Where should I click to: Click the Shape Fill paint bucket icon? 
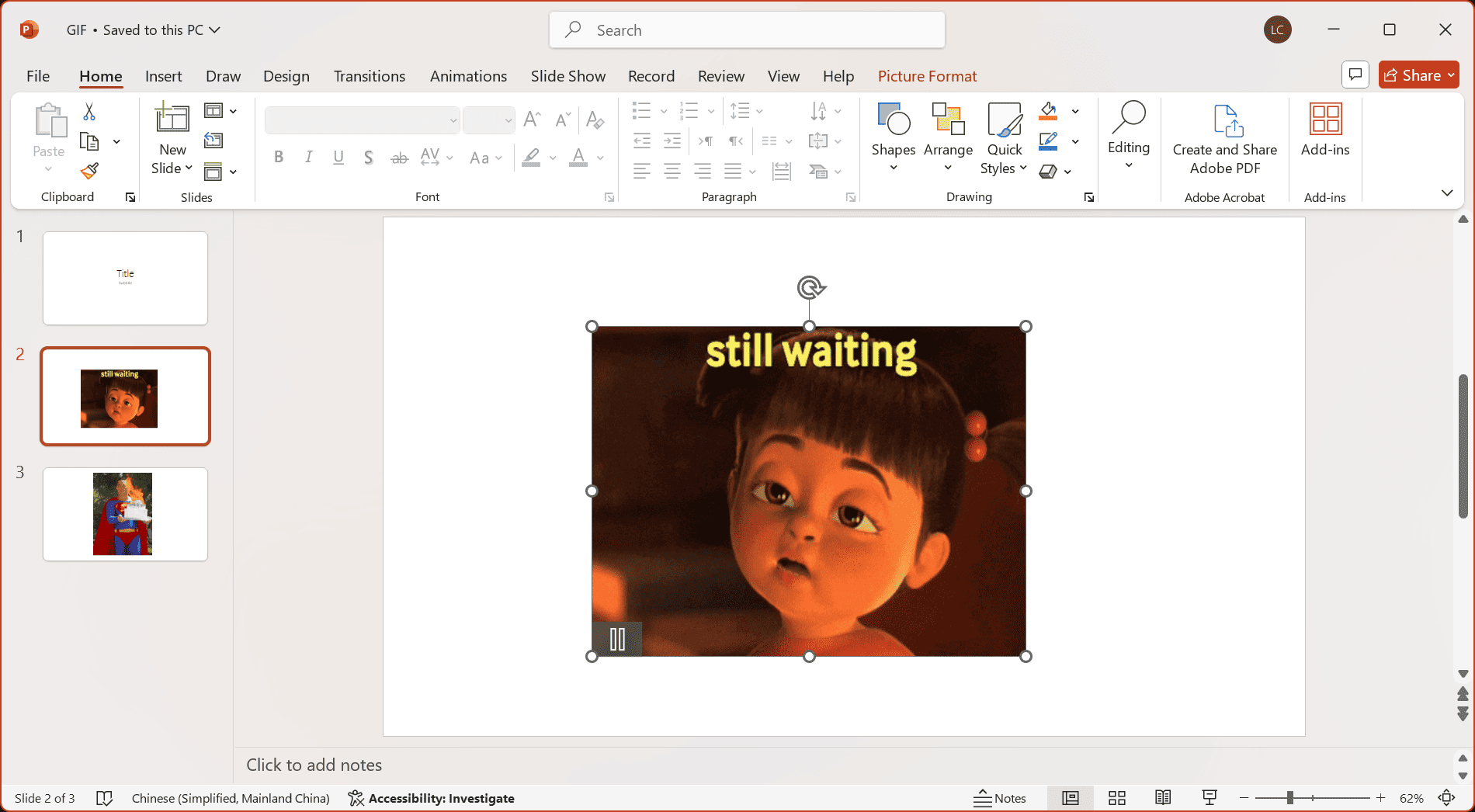[1048, 111]
